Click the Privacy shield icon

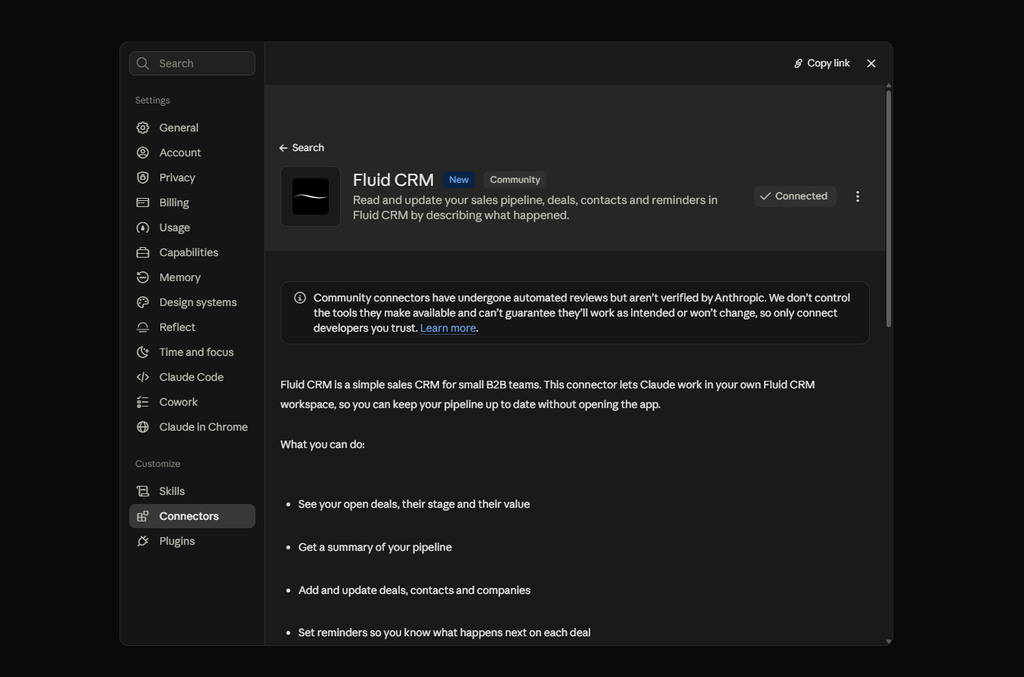[142, 178]
